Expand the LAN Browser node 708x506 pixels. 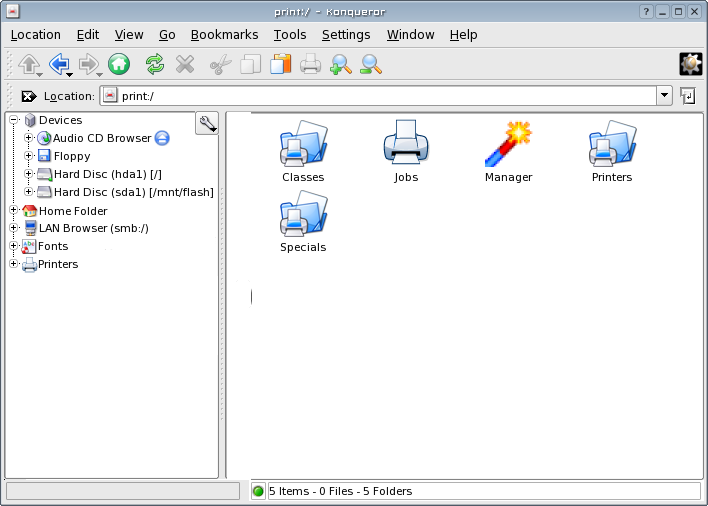(x=14, y=227)
